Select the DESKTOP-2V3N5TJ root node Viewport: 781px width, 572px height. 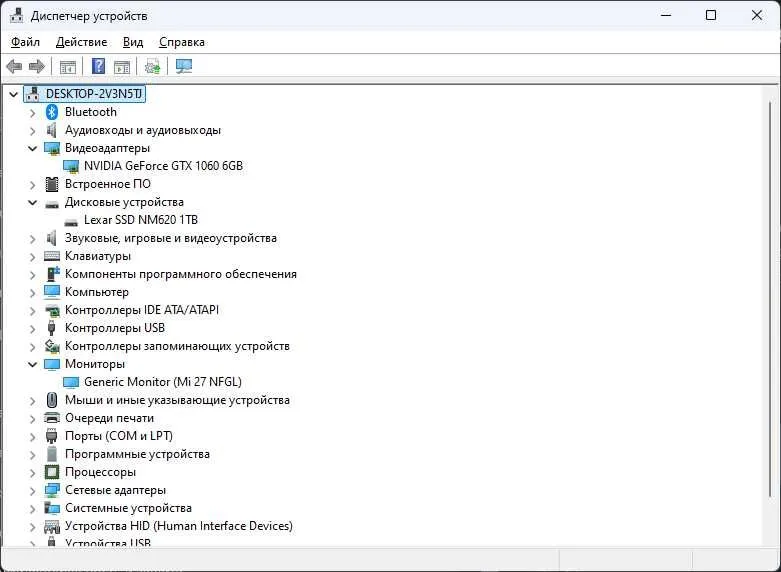coord(94,94)
